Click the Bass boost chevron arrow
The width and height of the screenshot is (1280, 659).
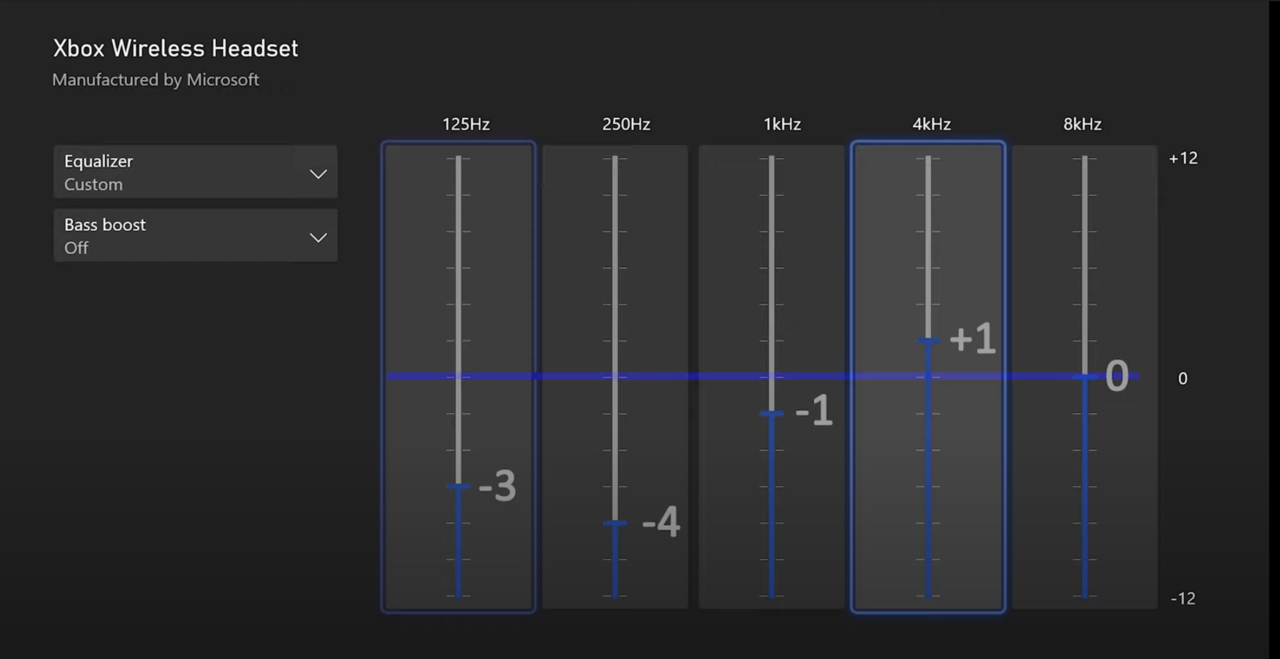(x=318, y=238)
